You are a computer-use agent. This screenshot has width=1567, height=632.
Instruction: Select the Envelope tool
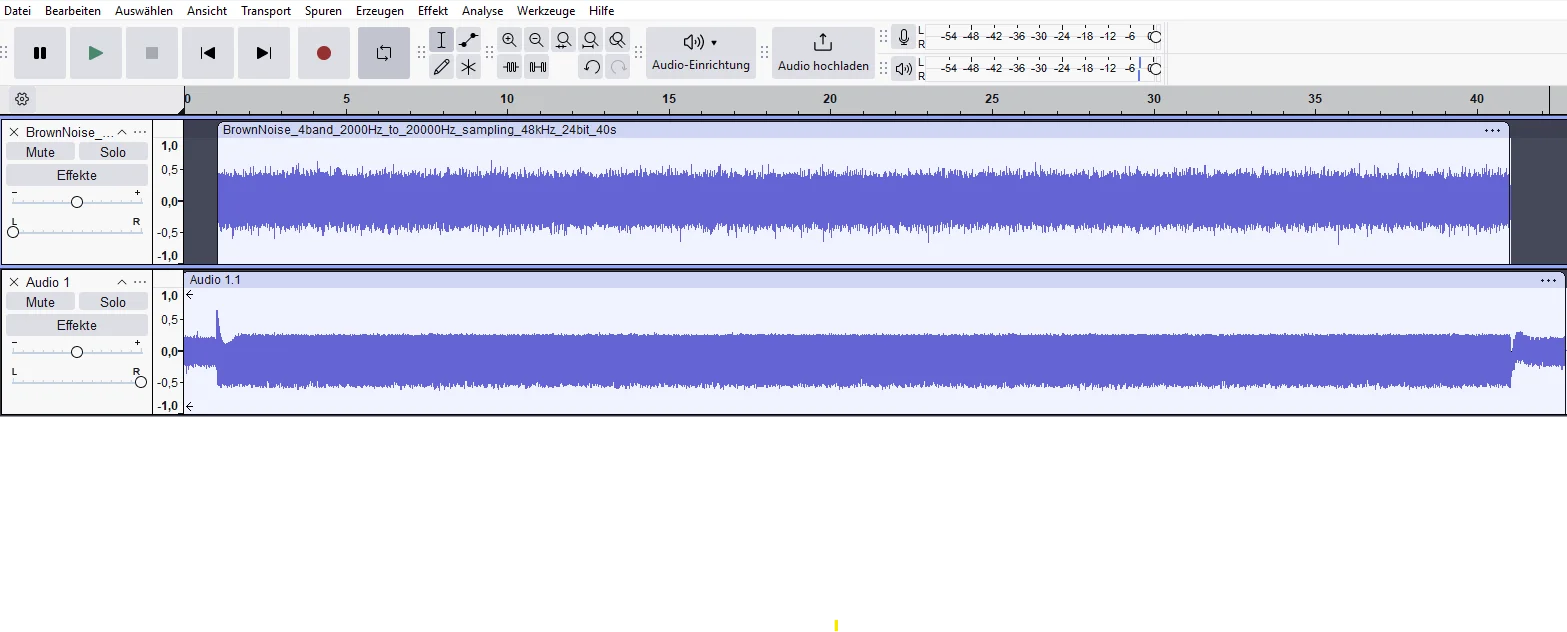(x=468, y=40)
